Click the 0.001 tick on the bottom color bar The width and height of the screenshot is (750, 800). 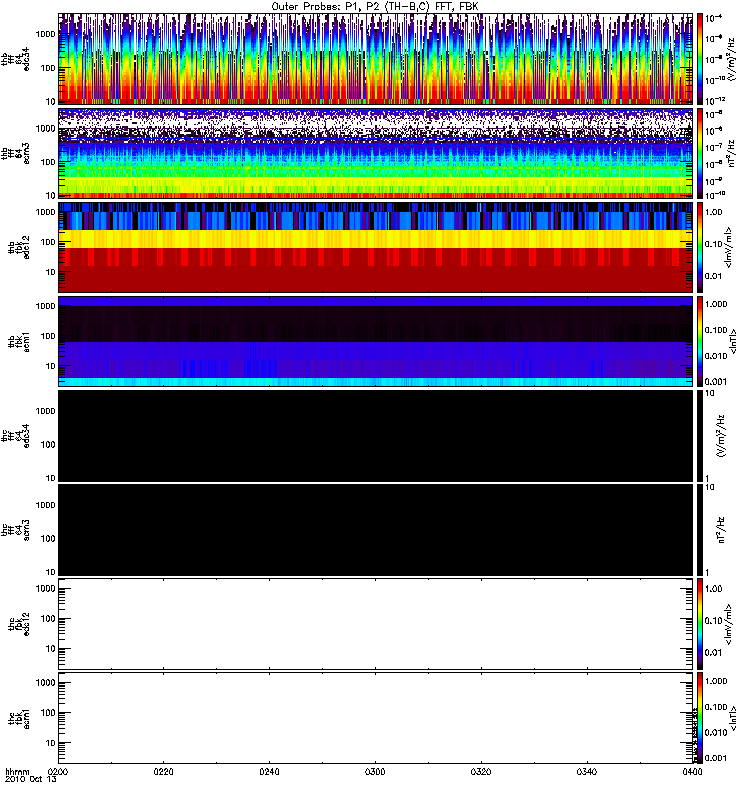click(716, 758)
